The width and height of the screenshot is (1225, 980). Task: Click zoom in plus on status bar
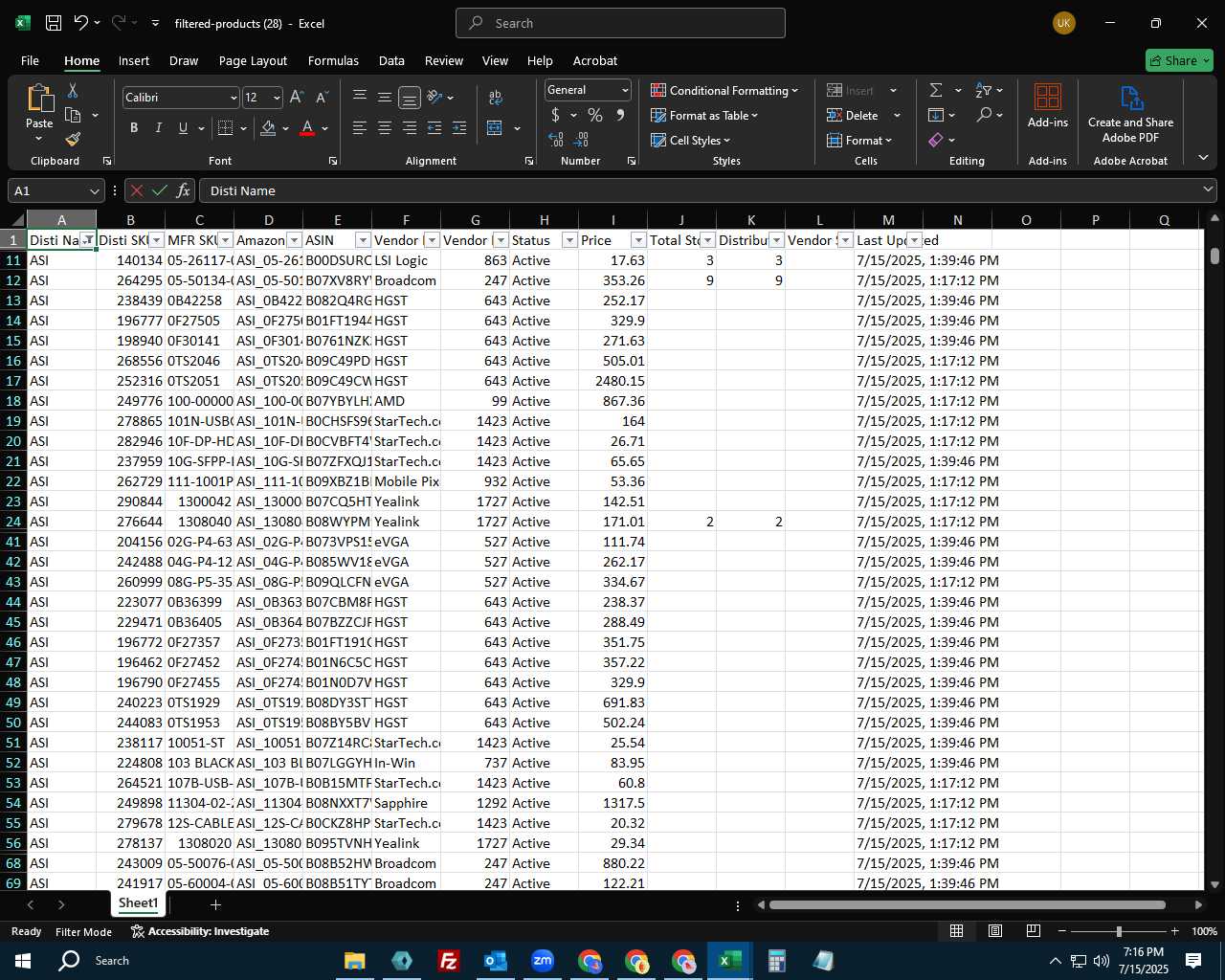click(x=1174, y=931)
